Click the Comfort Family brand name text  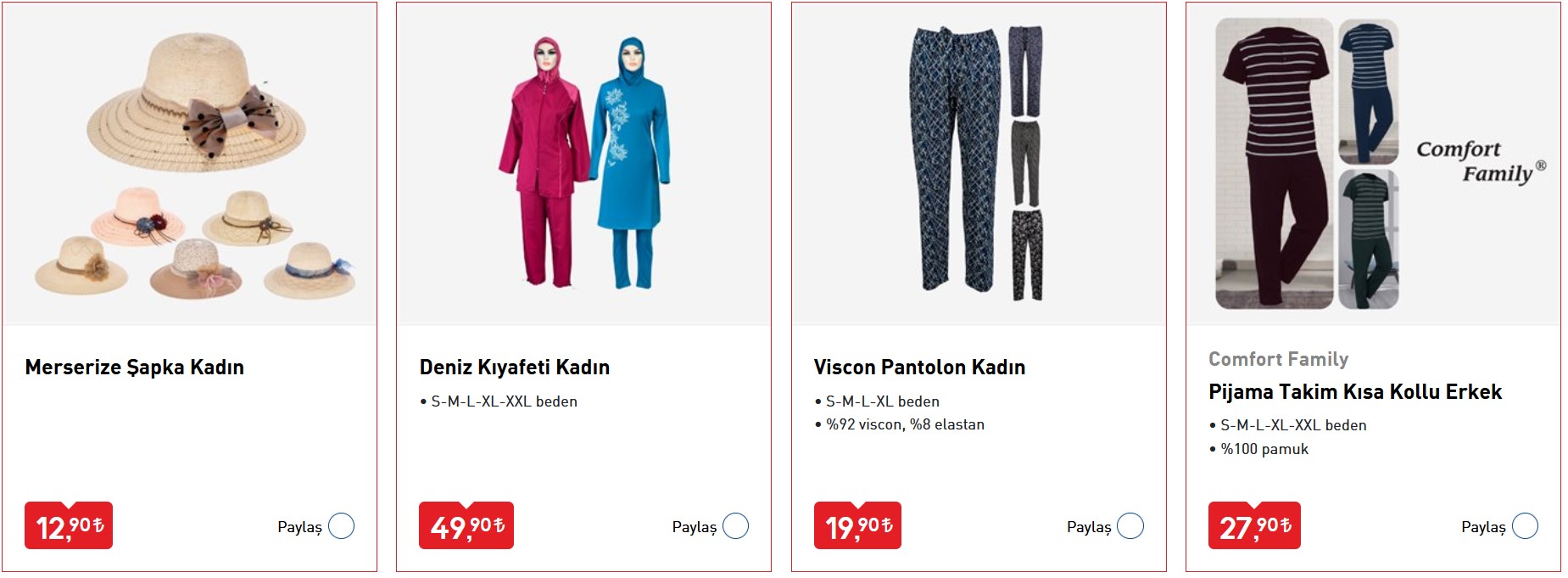[1278, 359]
